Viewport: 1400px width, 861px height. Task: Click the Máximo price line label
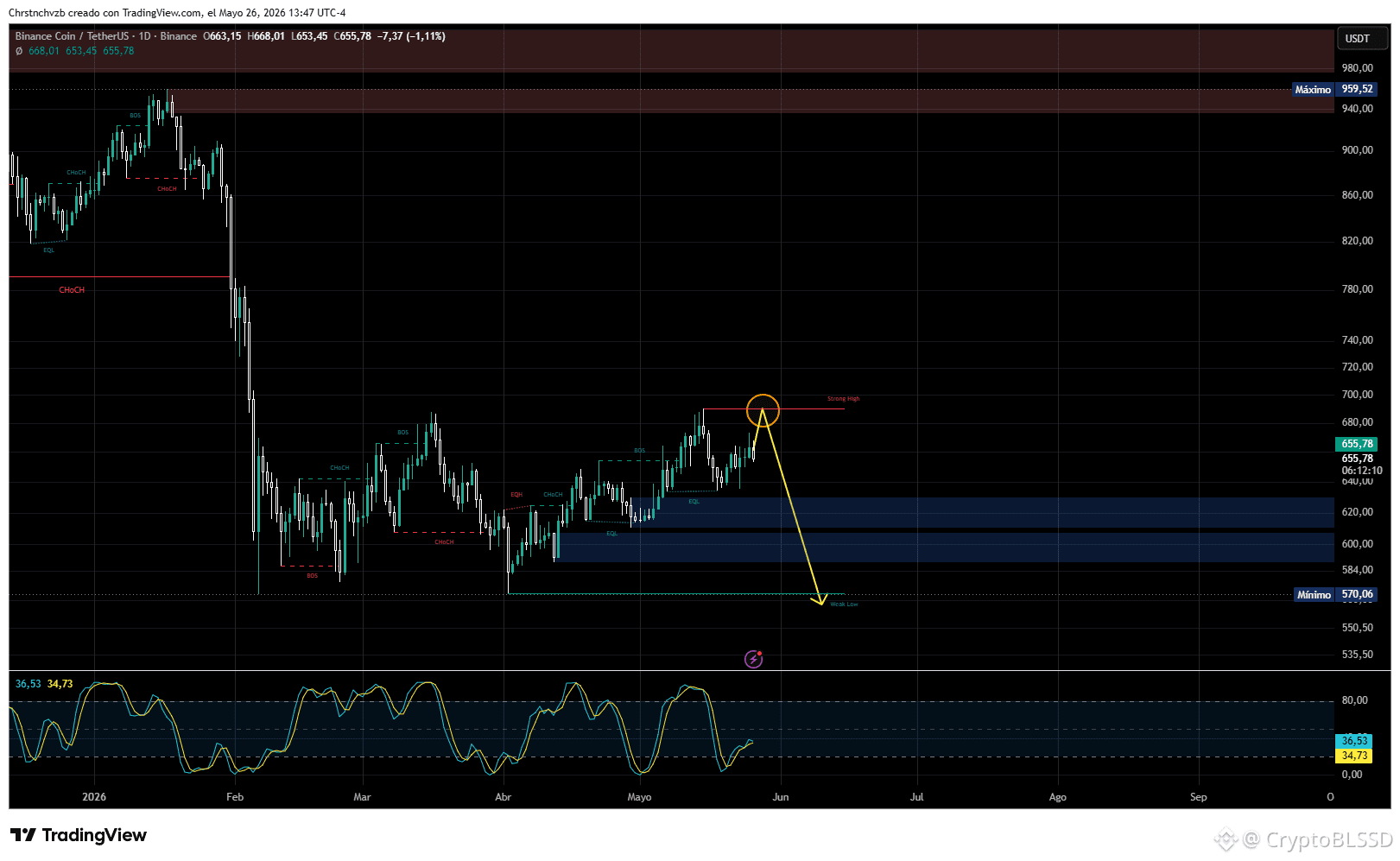pyautogui.click(x=1313, y=89)
